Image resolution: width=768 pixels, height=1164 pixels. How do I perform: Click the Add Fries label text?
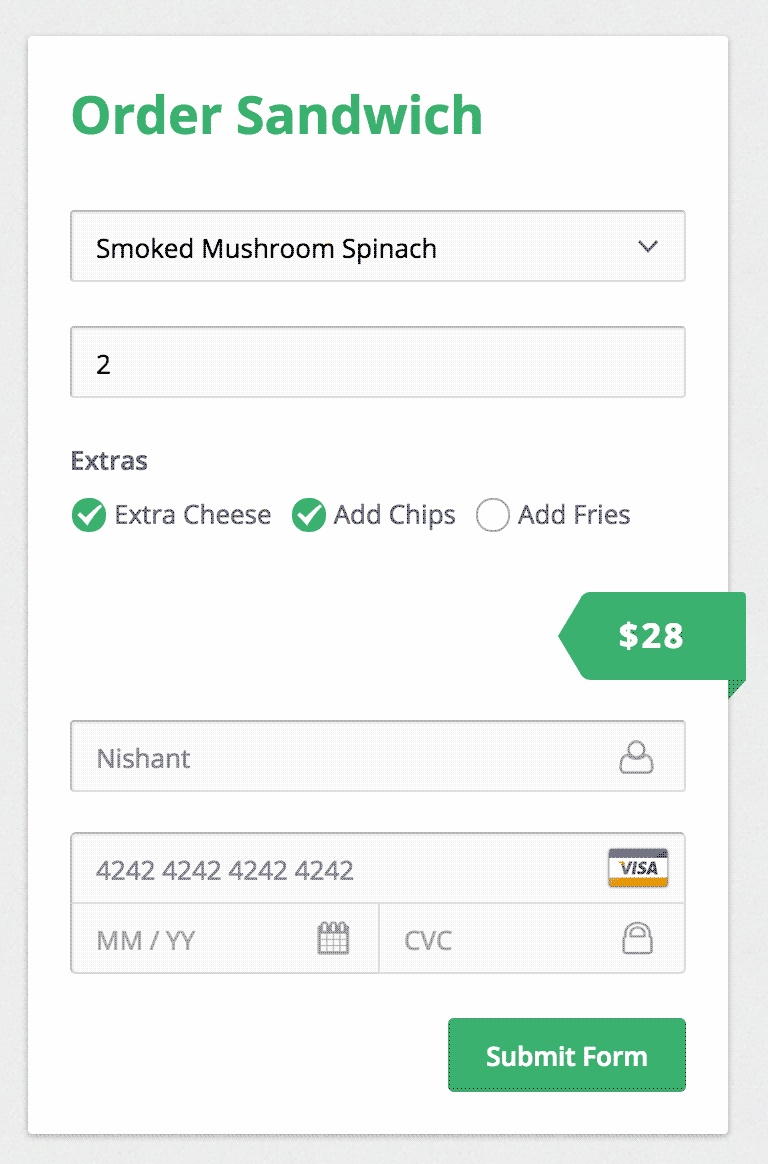[574, 514]
